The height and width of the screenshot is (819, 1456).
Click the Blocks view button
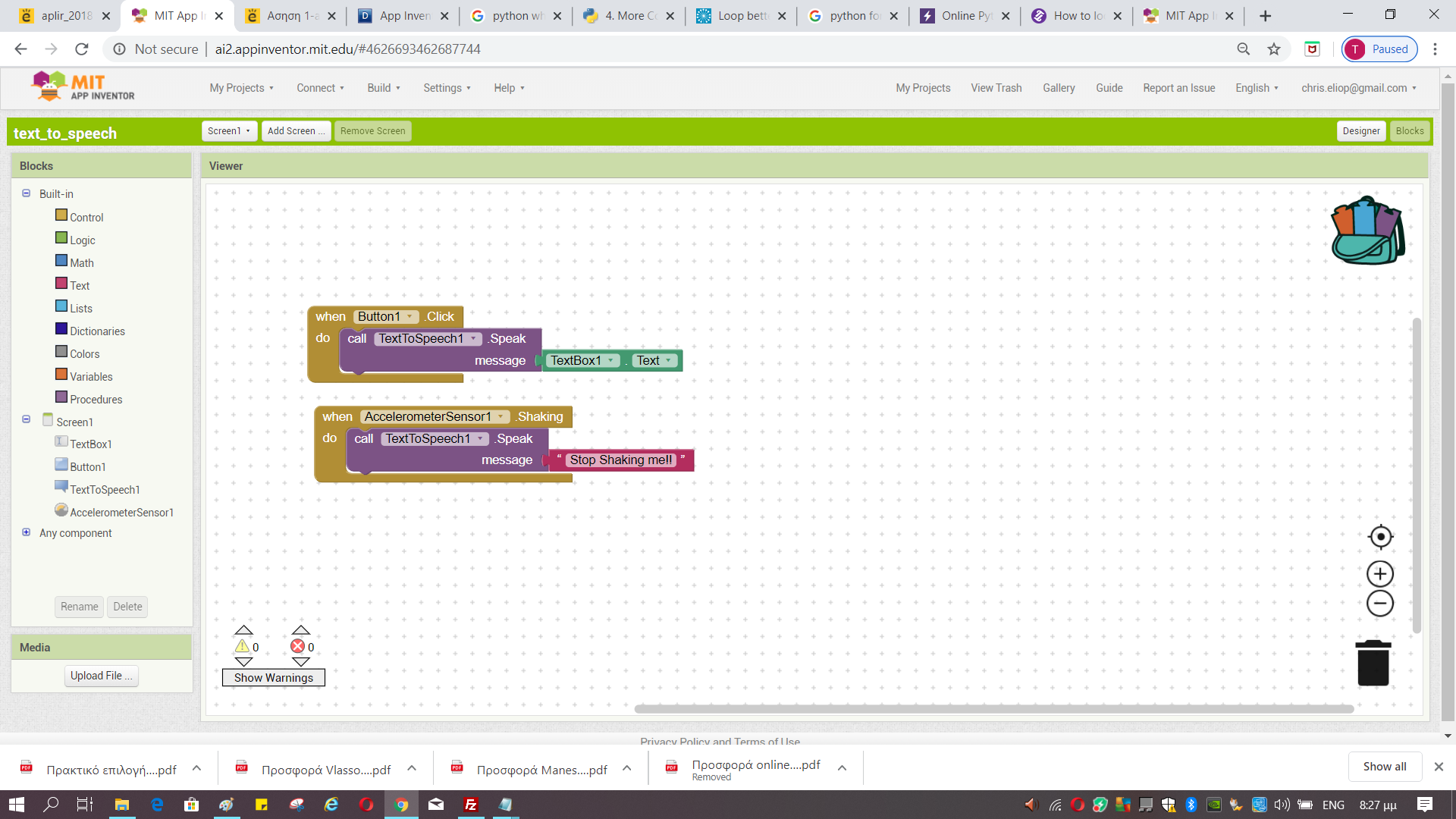coord(1409,130)
